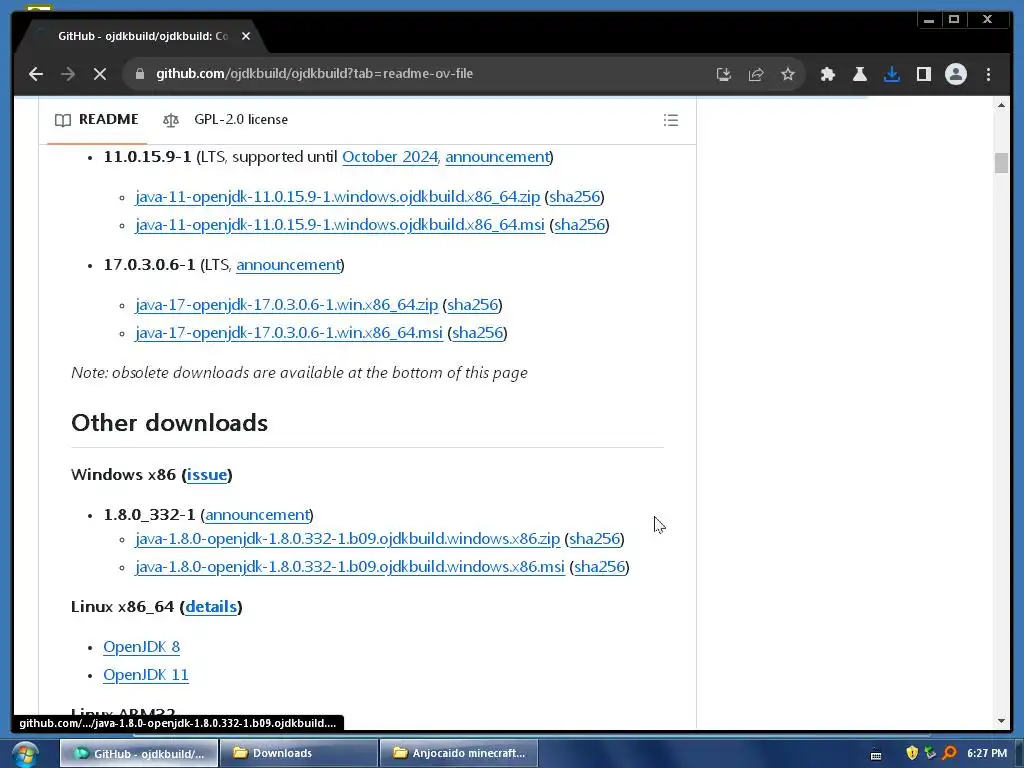Image resolution: width=1024 pixels, height=768 pixels.
Task: Click the page scrollbar thumb
Action: point(1001,163)
